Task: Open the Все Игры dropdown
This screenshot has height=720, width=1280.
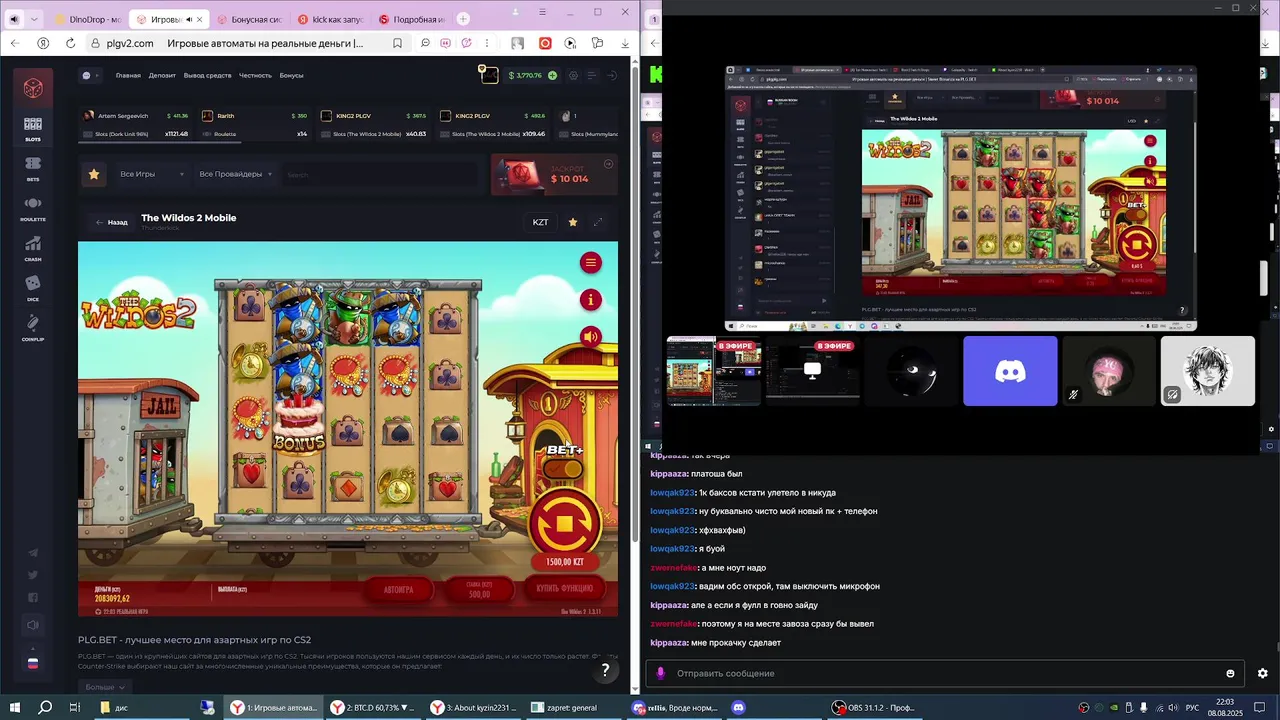Action: click(152, 174)
